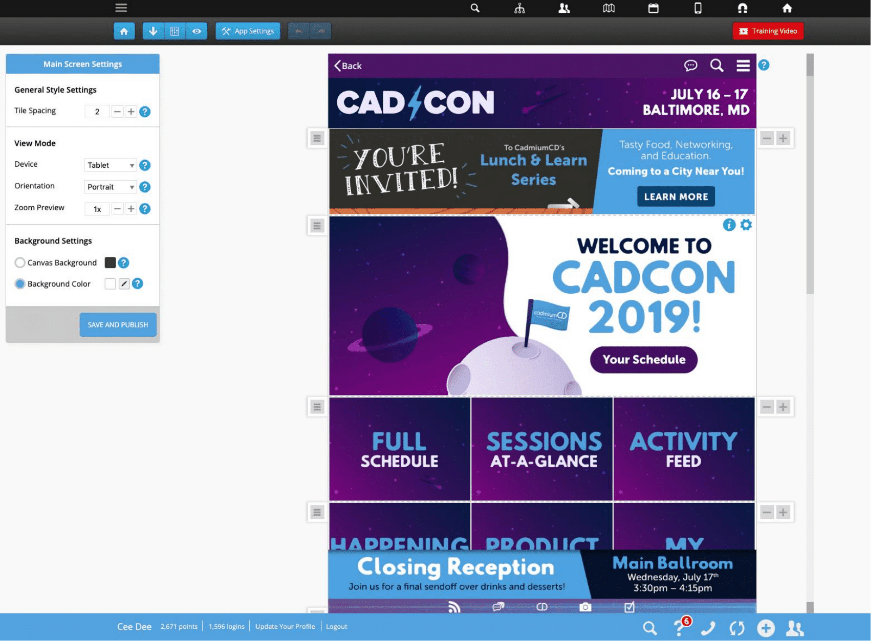Image resolution: width=872 pixels, height=642 pixels.
Task: Open info for the Welcome to CadCon tile
Action: [x=729, y=225]
